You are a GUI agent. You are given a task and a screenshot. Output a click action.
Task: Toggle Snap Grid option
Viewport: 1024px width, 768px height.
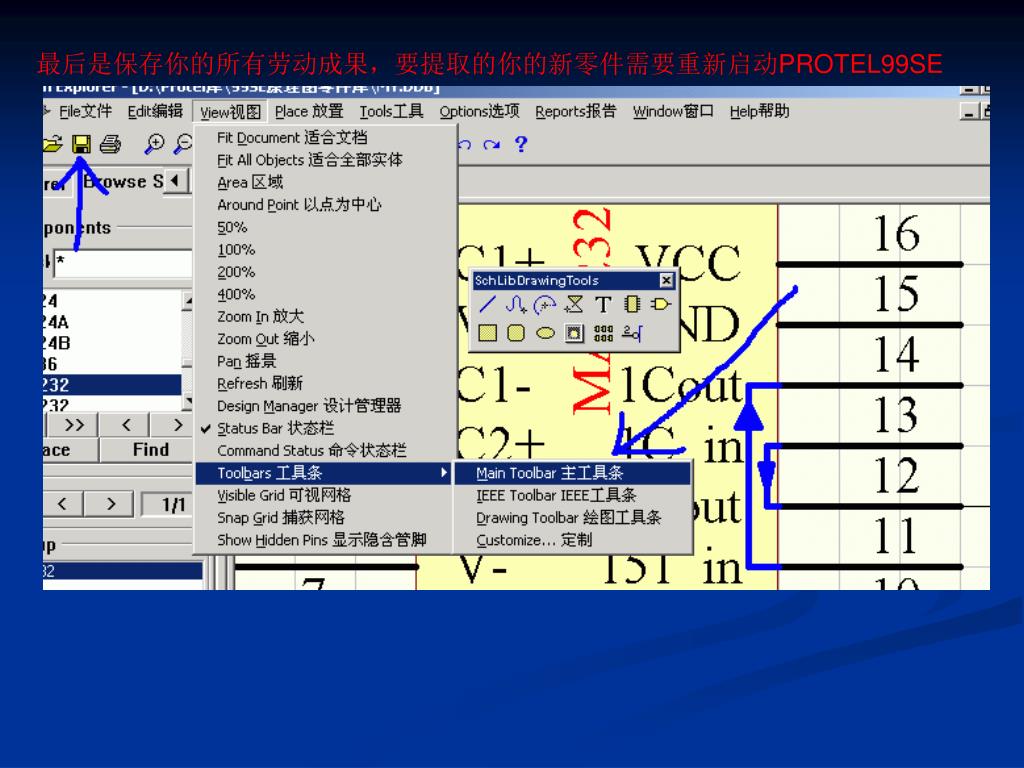point(325,518)
